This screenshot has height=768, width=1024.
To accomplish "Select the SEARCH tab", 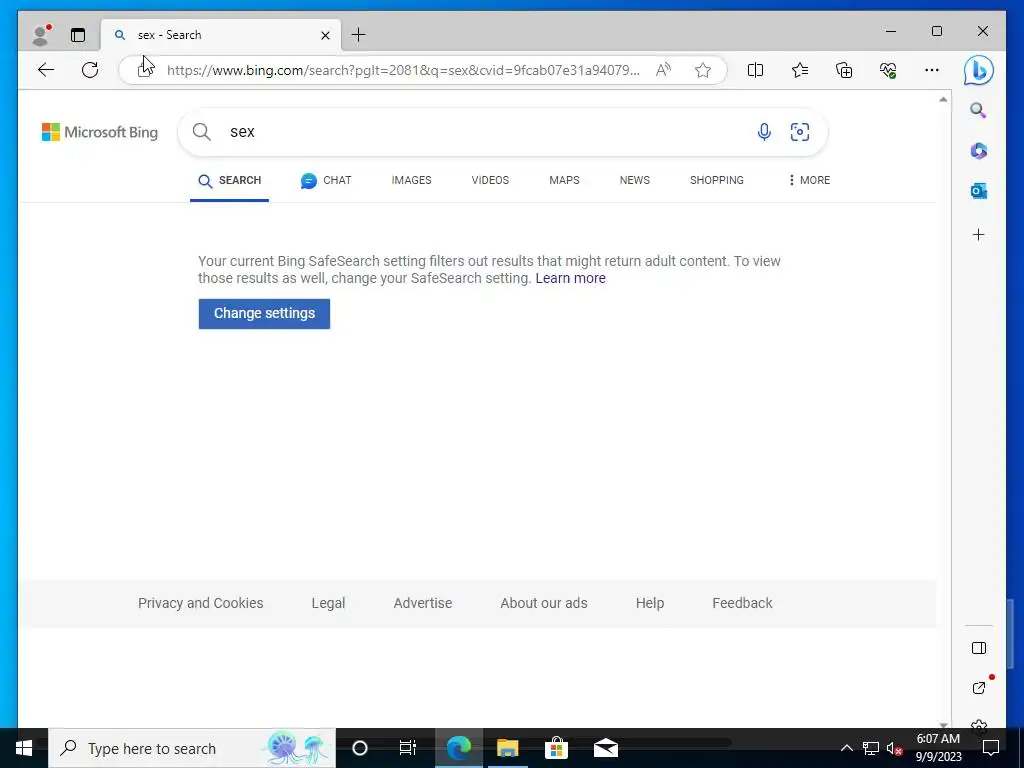I will point(229,181).
